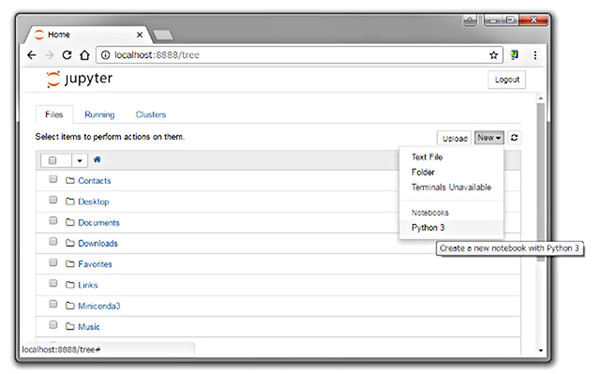Check the box next to Contacts

coord(53,179)
